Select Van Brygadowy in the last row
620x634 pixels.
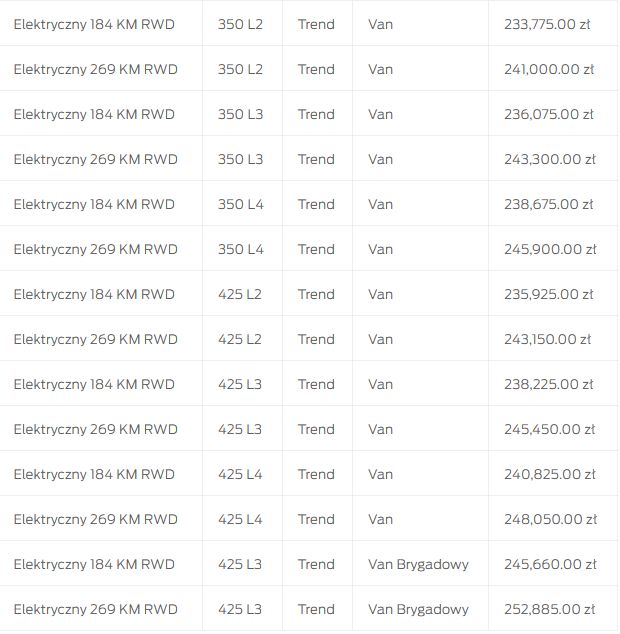click(x=418, y=609)
